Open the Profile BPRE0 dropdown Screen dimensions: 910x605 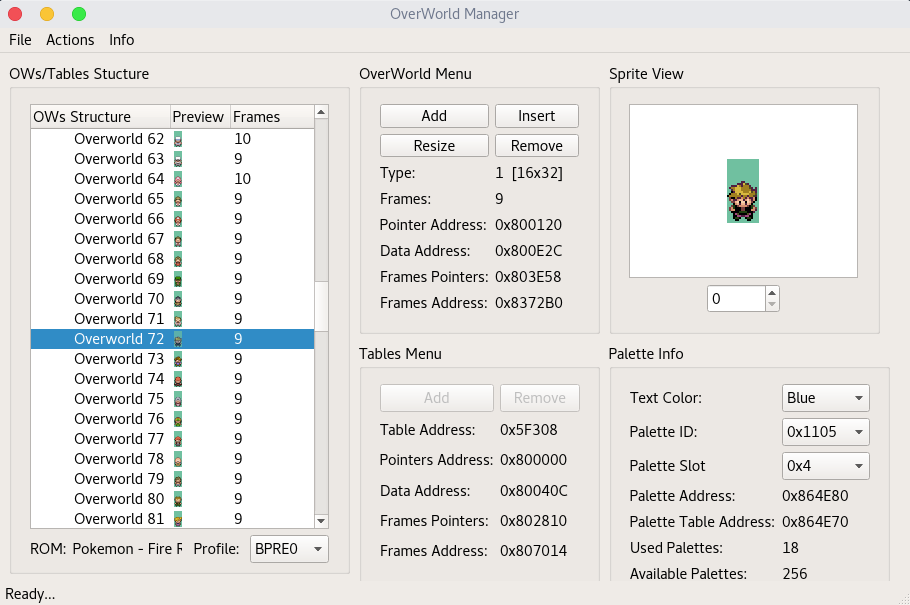point(289,549)
